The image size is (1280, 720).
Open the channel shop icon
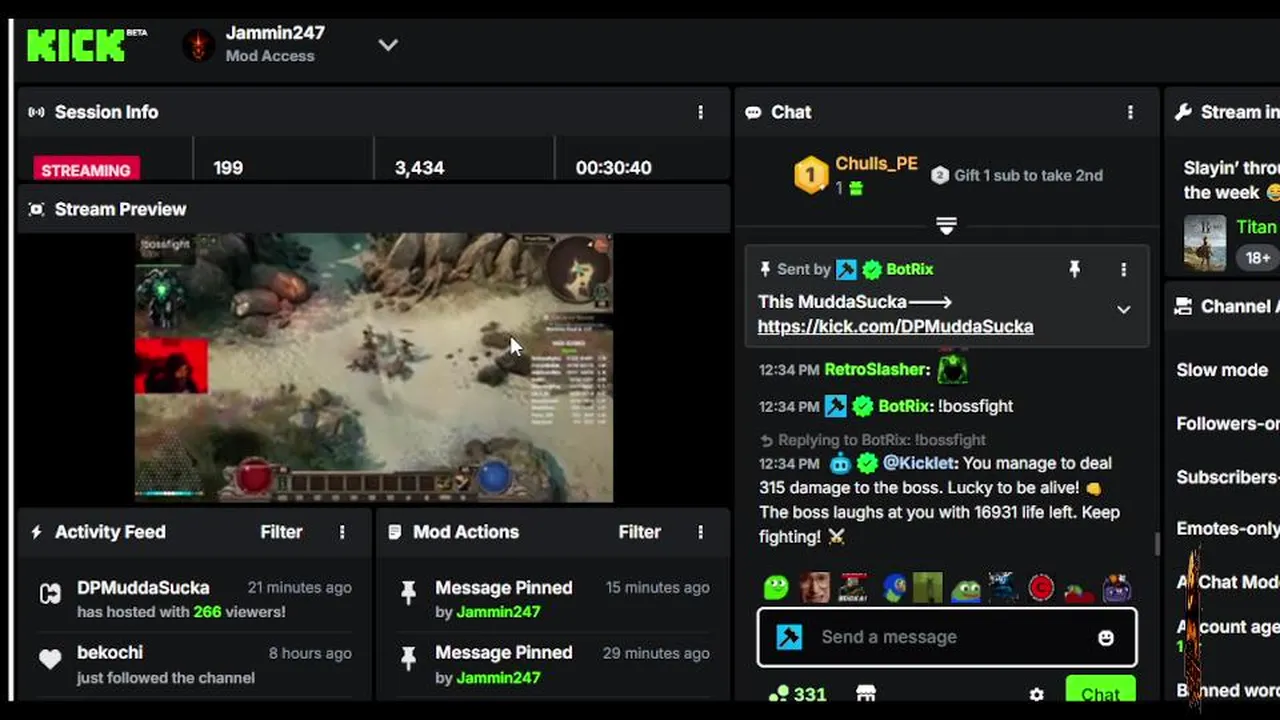click(x=866, y=693)
